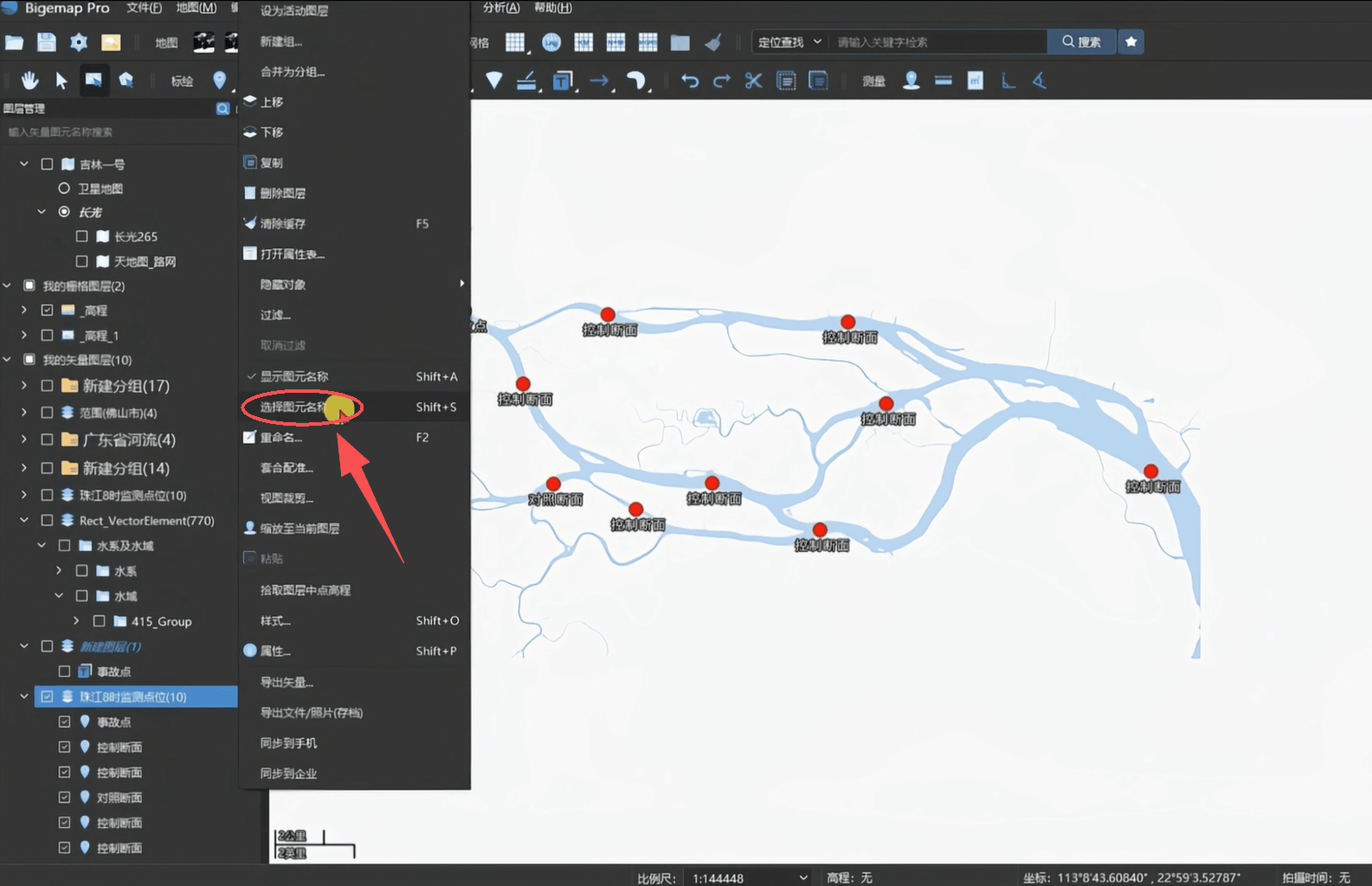This screenshot has height=886, width=1372.
Task: Collapse the 吉林一号 tree node
Action: 24,164
